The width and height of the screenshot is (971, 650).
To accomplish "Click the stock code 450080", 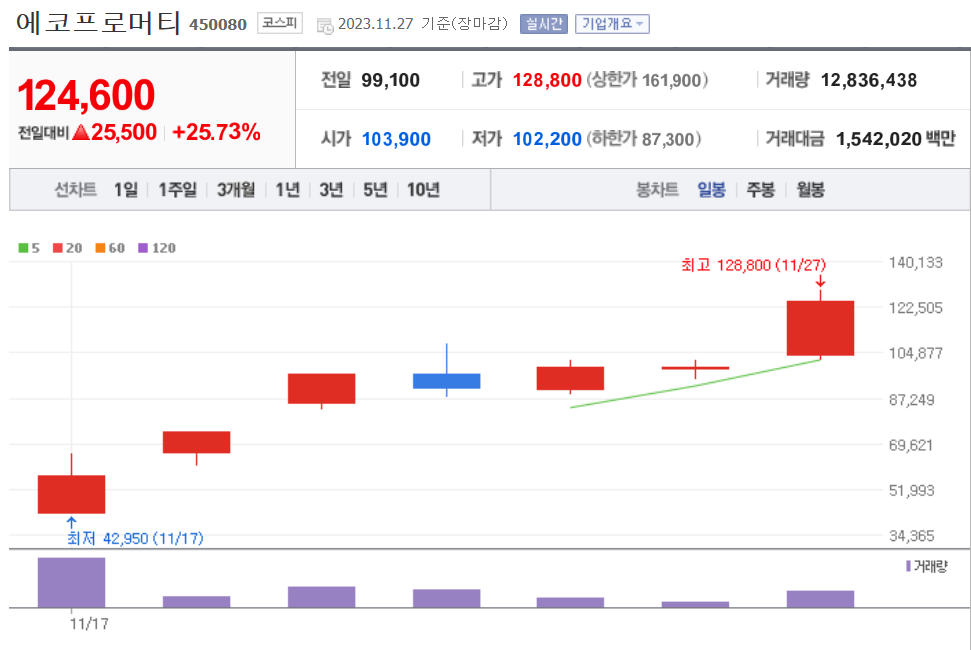I will 218,24.
